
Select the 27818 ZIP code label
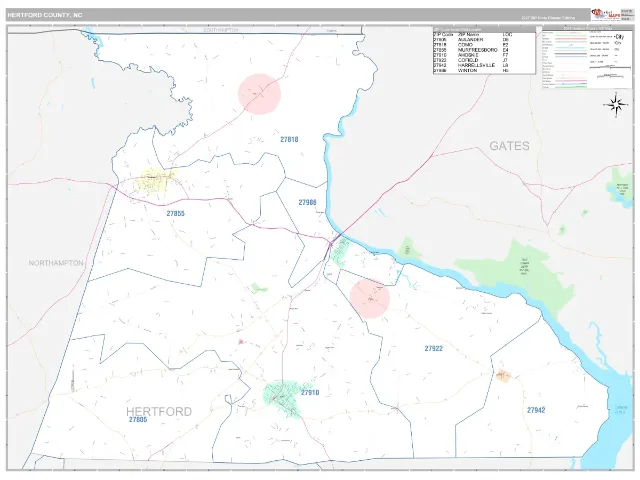point(289,139)
